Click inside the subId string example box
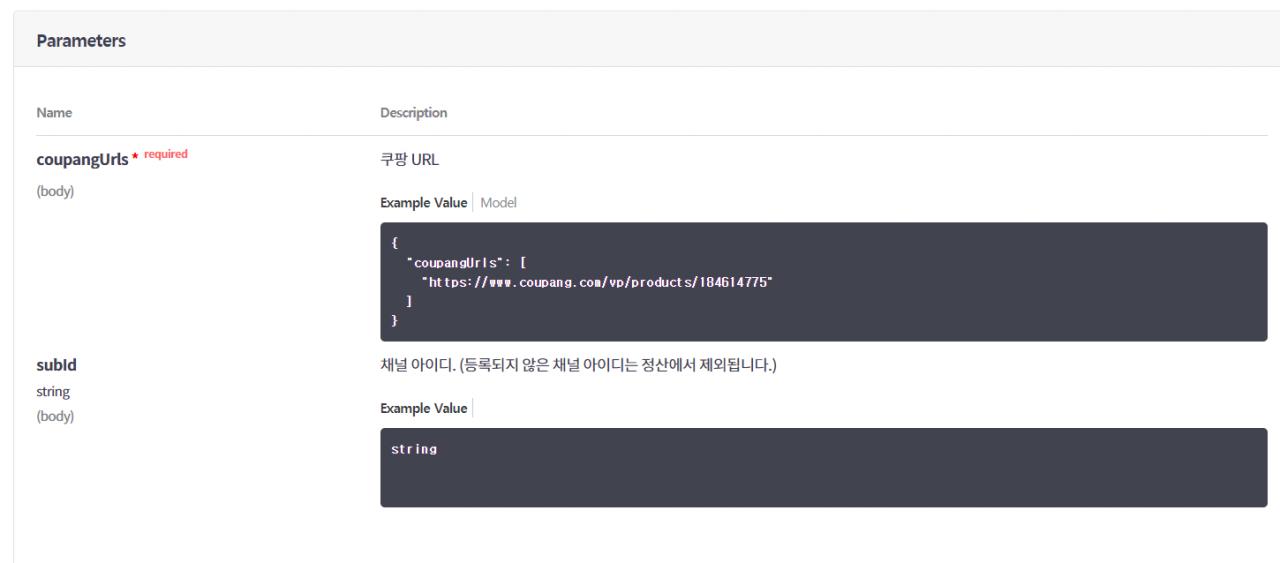Image resolution: width=1280 pixels, height=563 pixels. (824, 468)
